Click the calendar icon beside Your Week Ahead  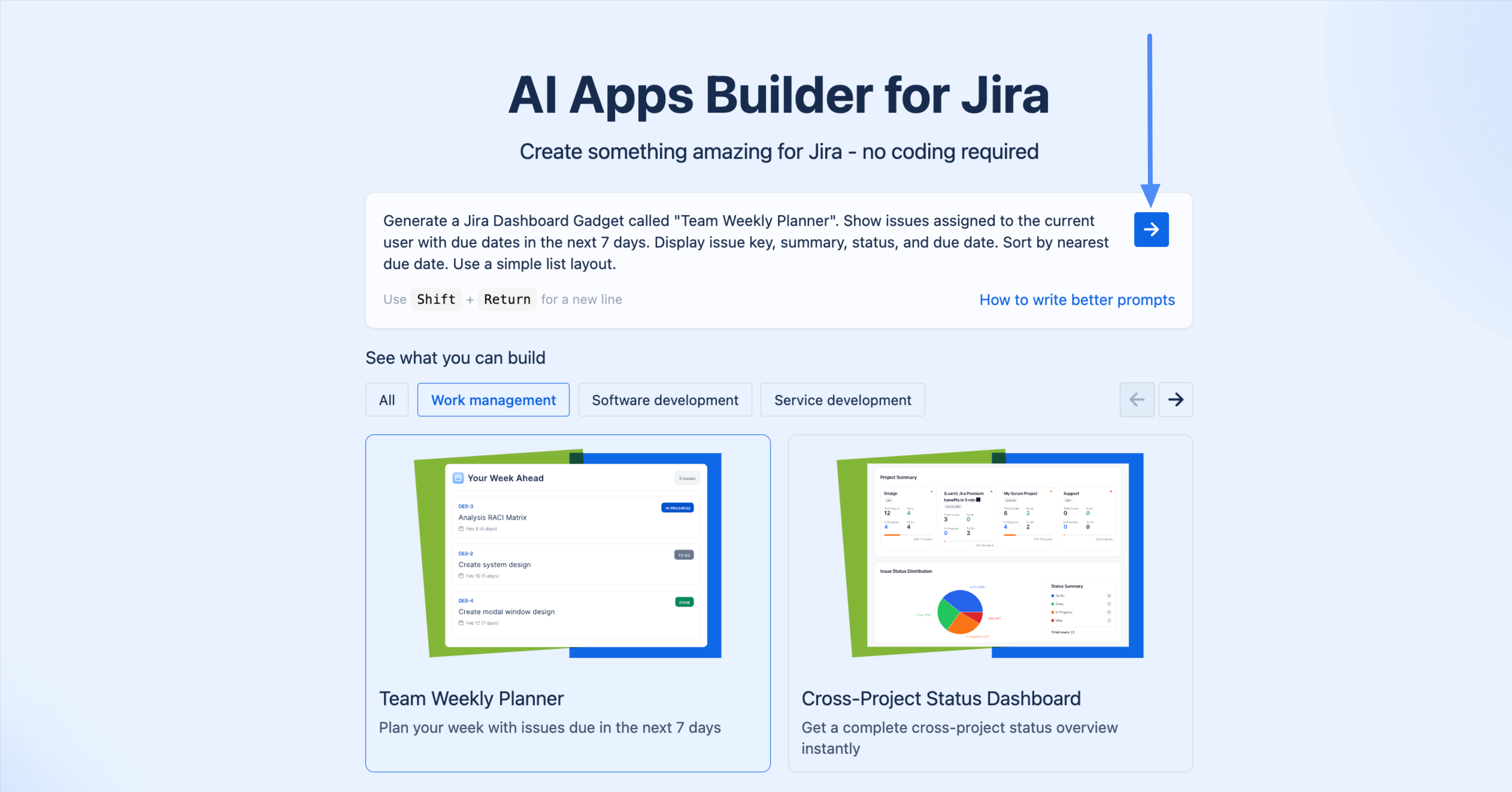pos(458,478)
